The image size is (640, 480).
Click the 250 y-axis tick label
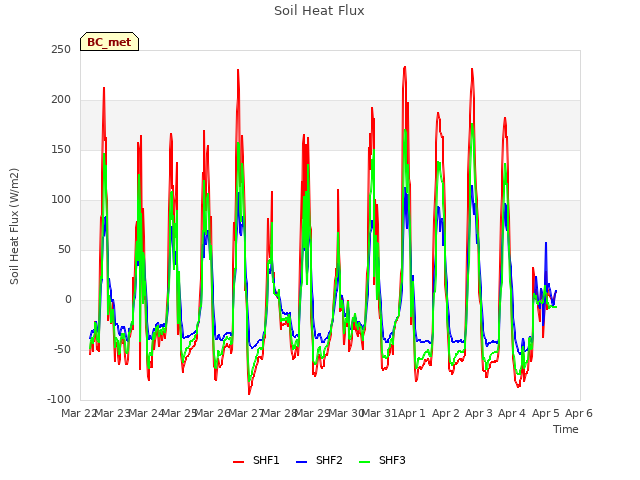point(61,50)
